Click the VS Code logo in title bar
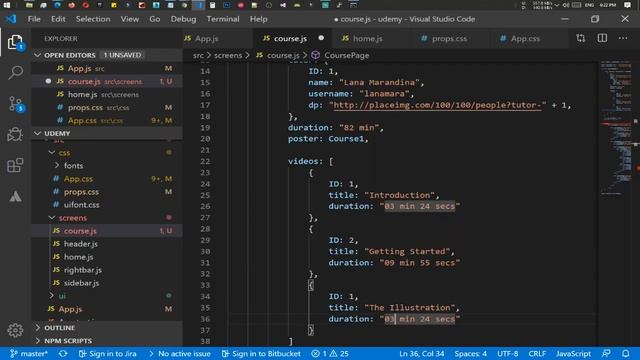Viewport: 640px width, 360px height. 11,19
